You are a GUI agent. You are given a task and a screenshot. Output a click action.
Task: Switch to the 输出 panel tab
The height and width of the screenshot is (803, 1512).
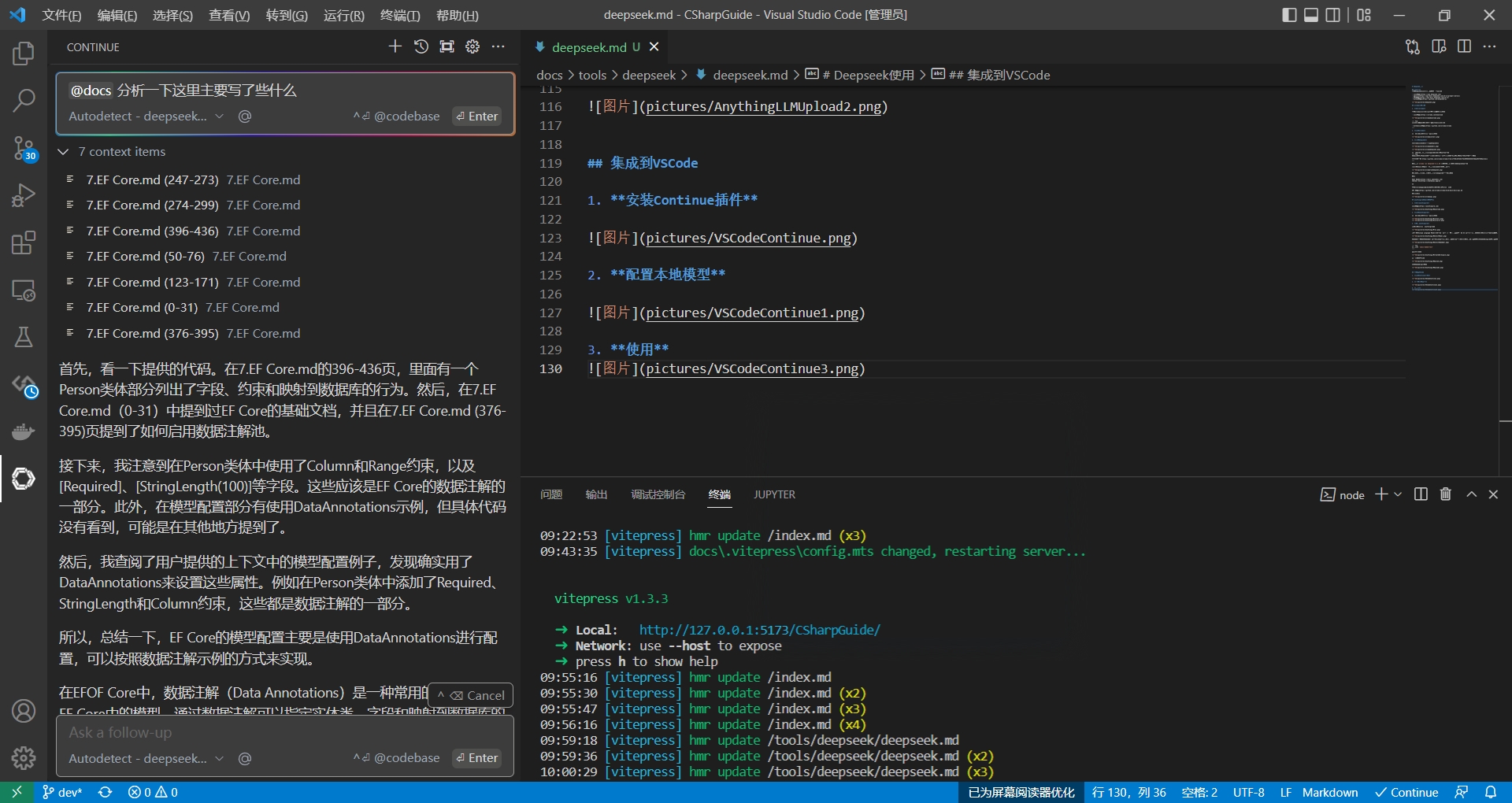pyautogui.click(x=596, y=494)
